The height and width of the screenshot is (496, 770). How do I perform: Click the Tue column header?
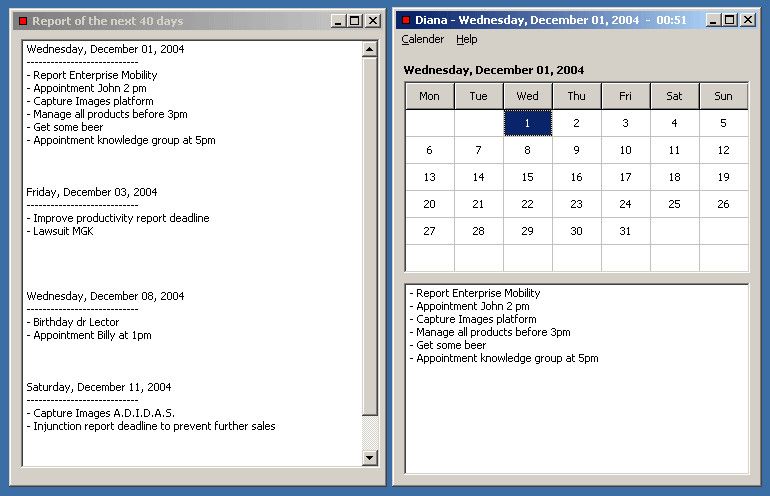click(478, 96)
